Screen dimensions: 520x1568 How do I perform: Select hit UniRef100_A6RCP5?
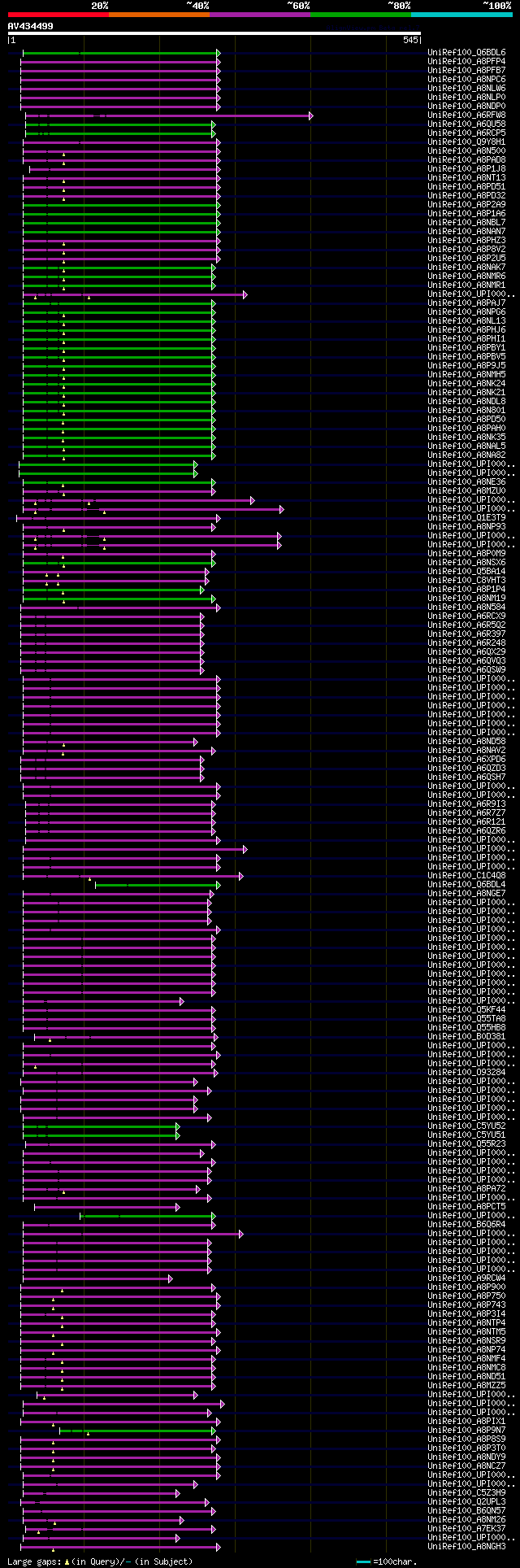pyautogui.click(x=466, y=133)
